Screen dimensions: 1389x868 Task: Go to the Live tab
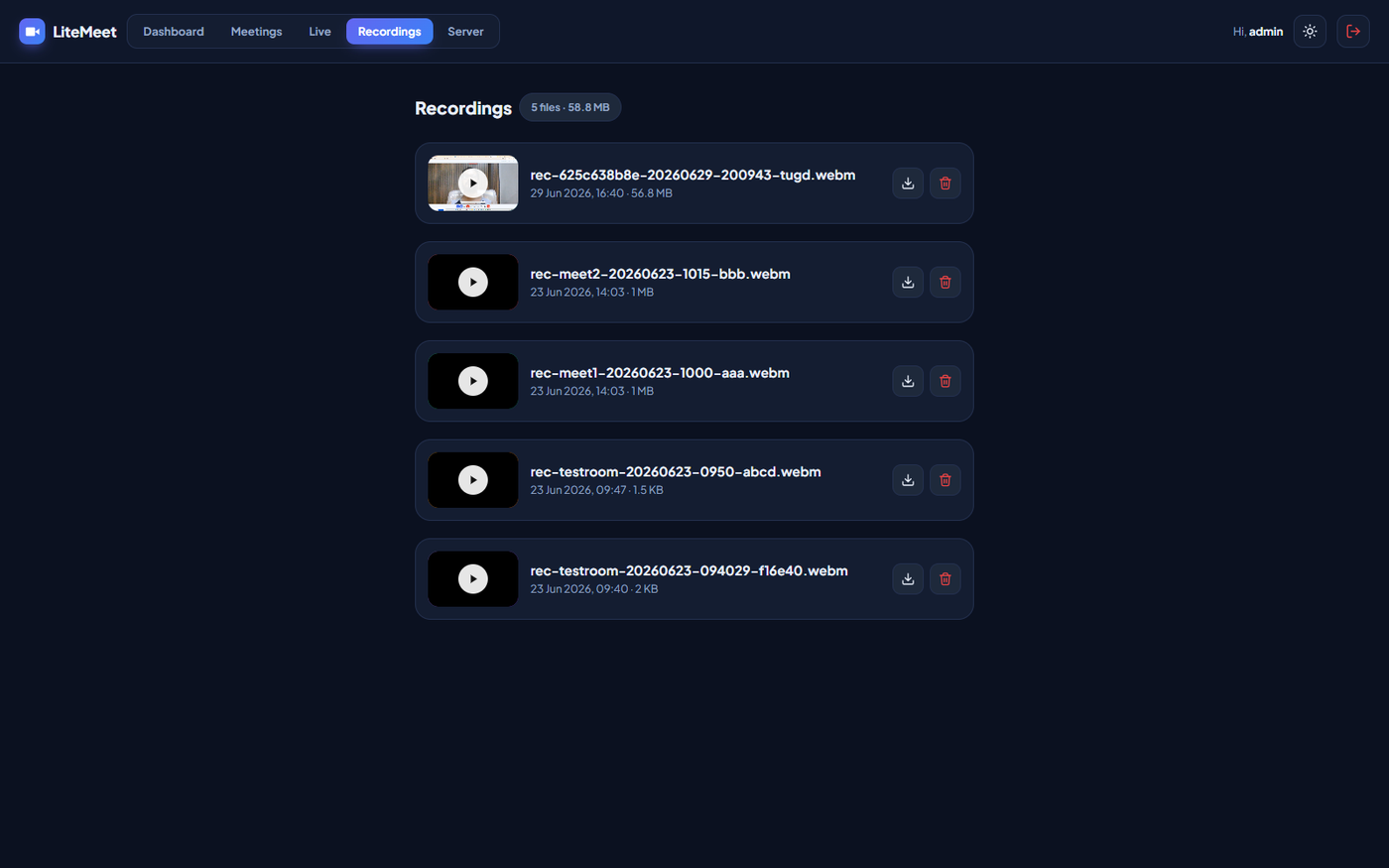(x=319, y=32)
